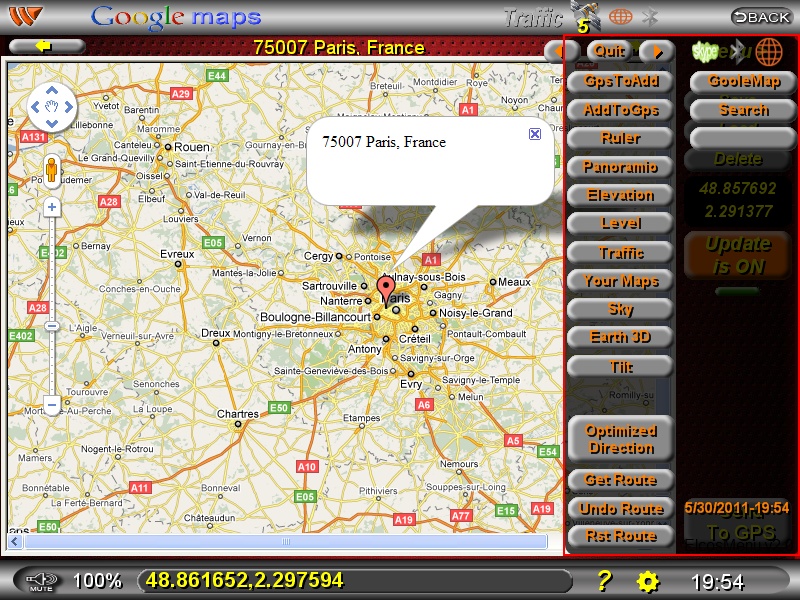
Task: Click the yellow back arrow above the map
Action: pos(45,46)
